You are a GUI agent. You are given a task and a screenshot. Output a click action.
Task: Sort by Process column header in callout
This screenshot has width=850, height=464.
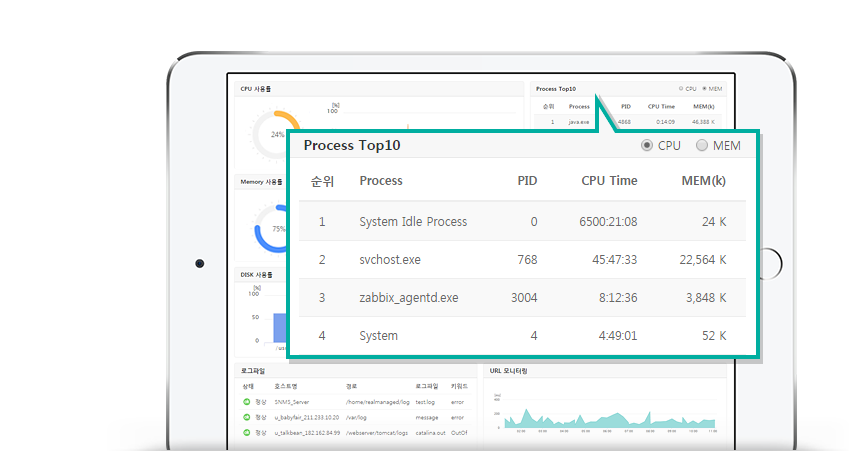(x=381, y=181)
